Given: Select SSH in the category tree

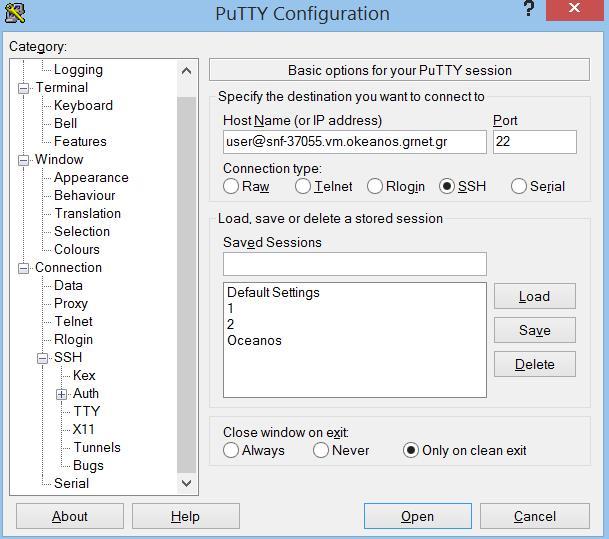Looking at the screenshot, I should (x=68, y=357).
